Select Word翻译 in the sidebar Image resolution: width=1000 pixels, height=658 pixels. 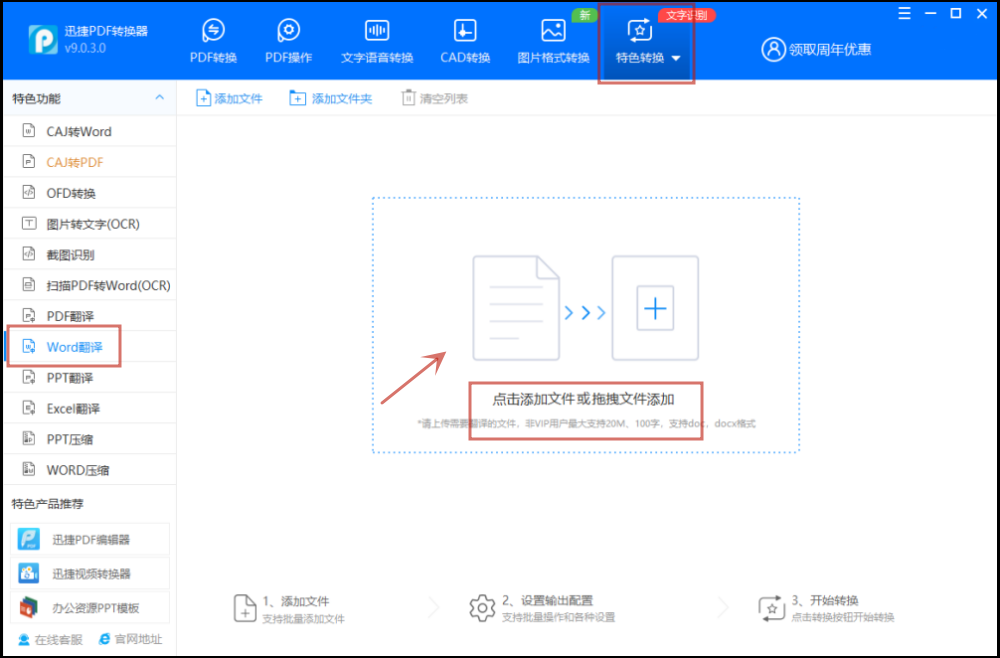click(90, 347)
